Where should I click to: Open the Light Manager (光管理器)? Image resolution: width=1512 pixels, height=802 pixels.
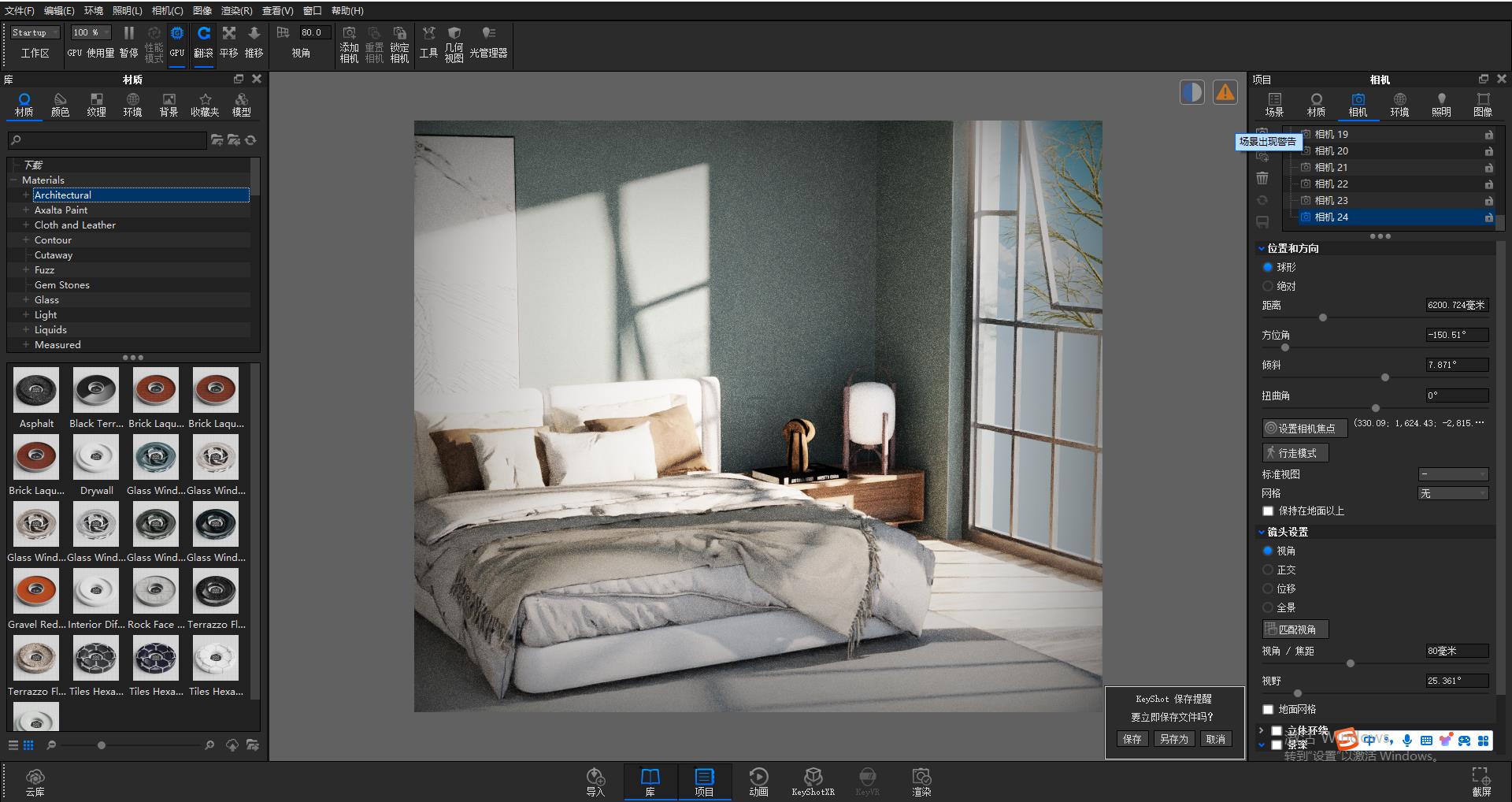(488, 34)
